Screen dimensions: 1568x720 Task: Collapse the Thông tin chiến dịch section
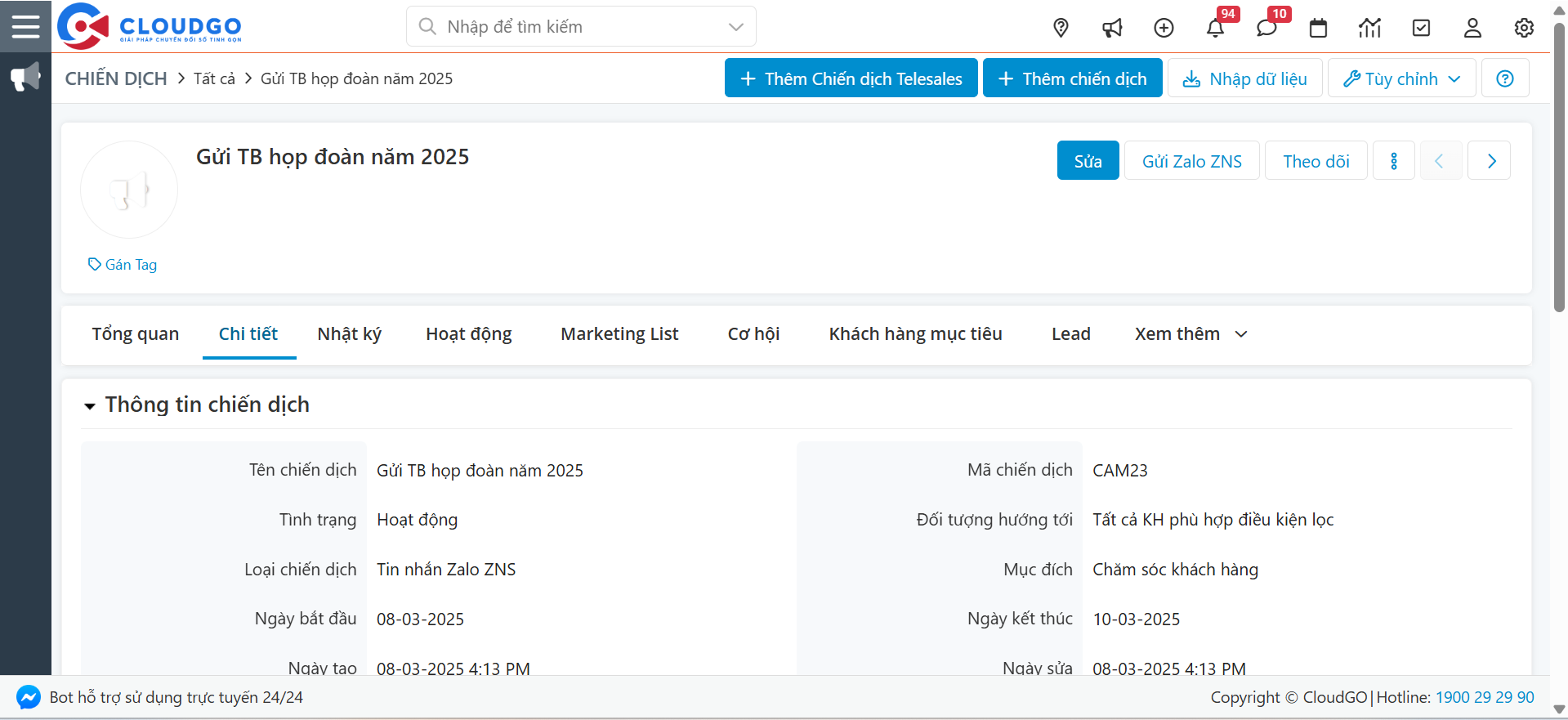tap(90, 405)
